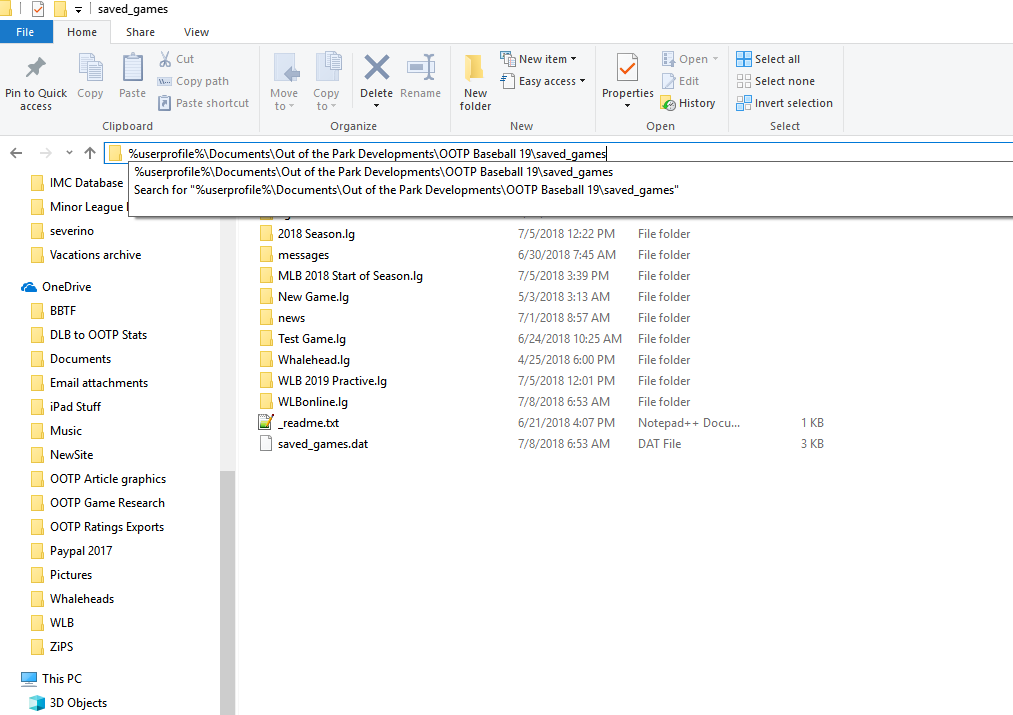Expand the Delete options arrow

coord(377,106)
